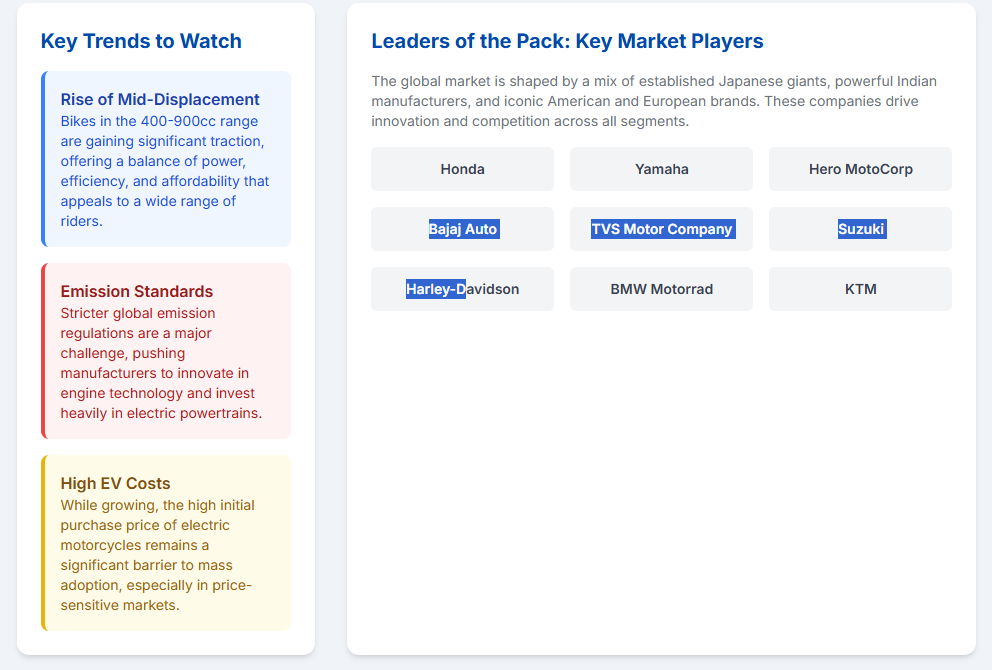This screenshot has height=670, width=992.
Task: Click the Emission Standards heading
Action: 137,291
